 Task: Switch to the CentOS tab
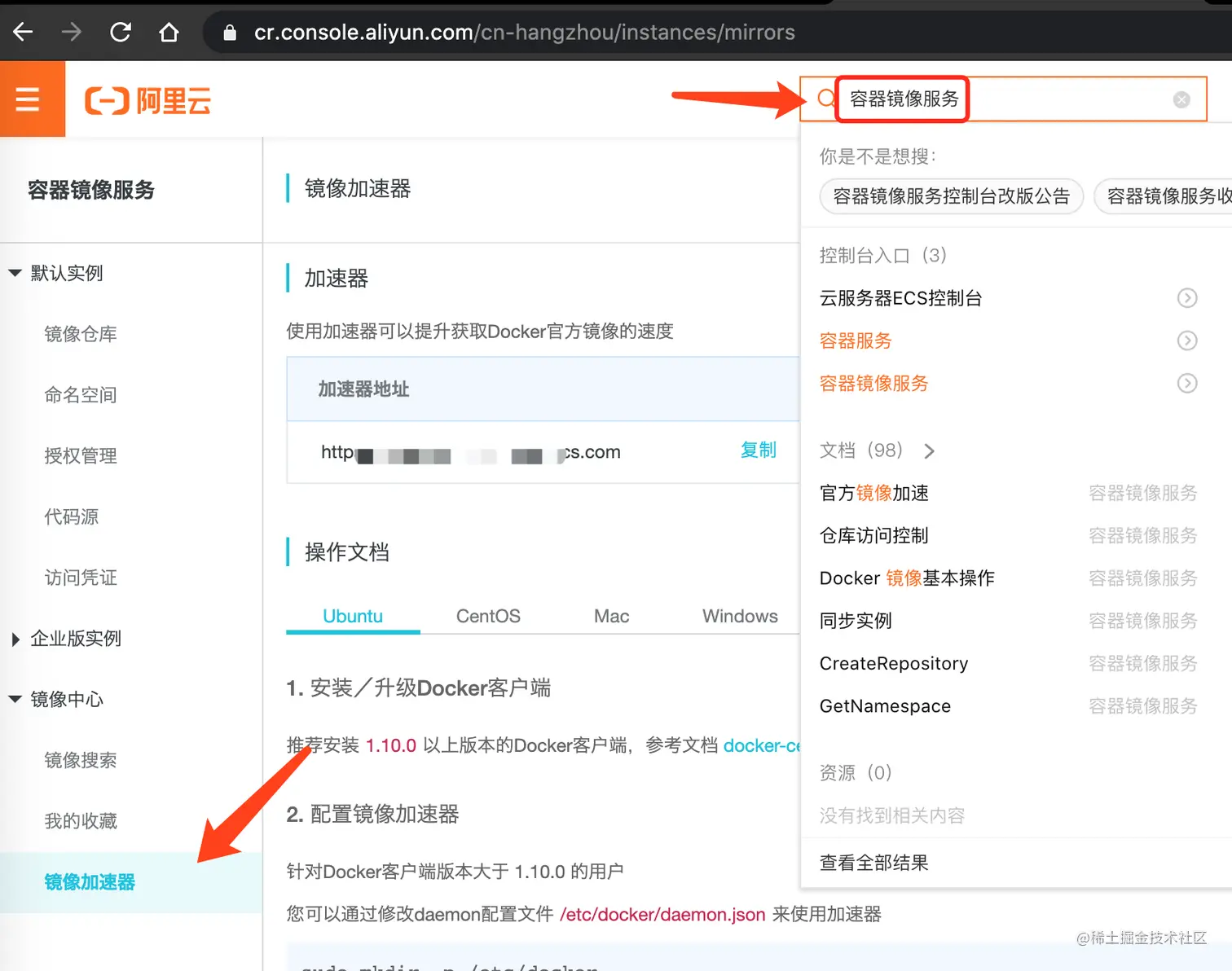tap(488, 616)
